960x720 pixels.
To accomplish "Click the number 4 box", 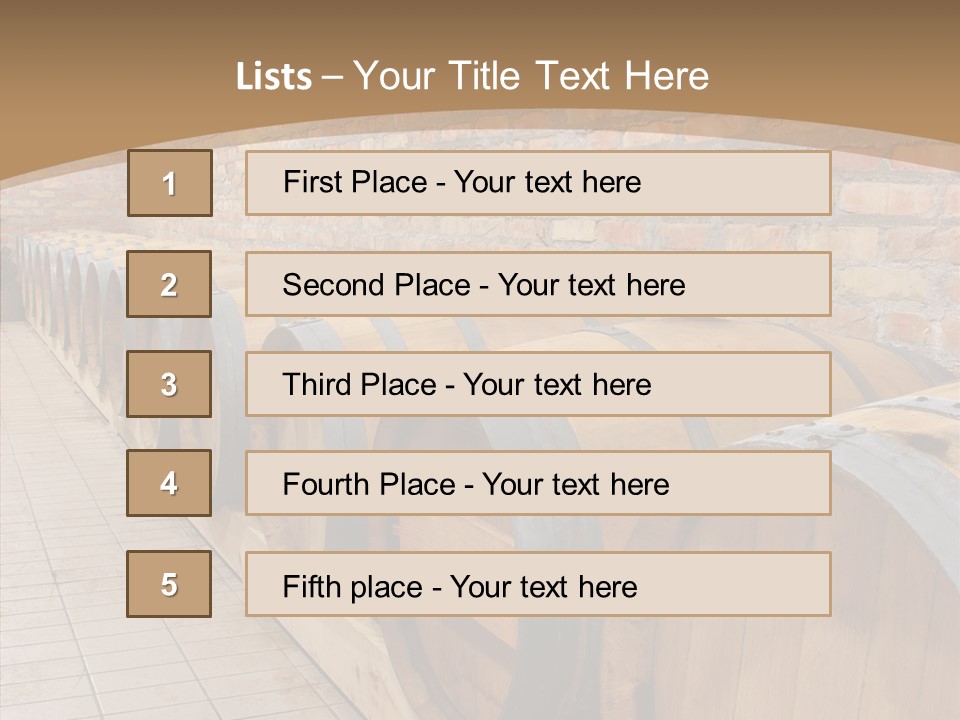I will (x=169, y=483).
